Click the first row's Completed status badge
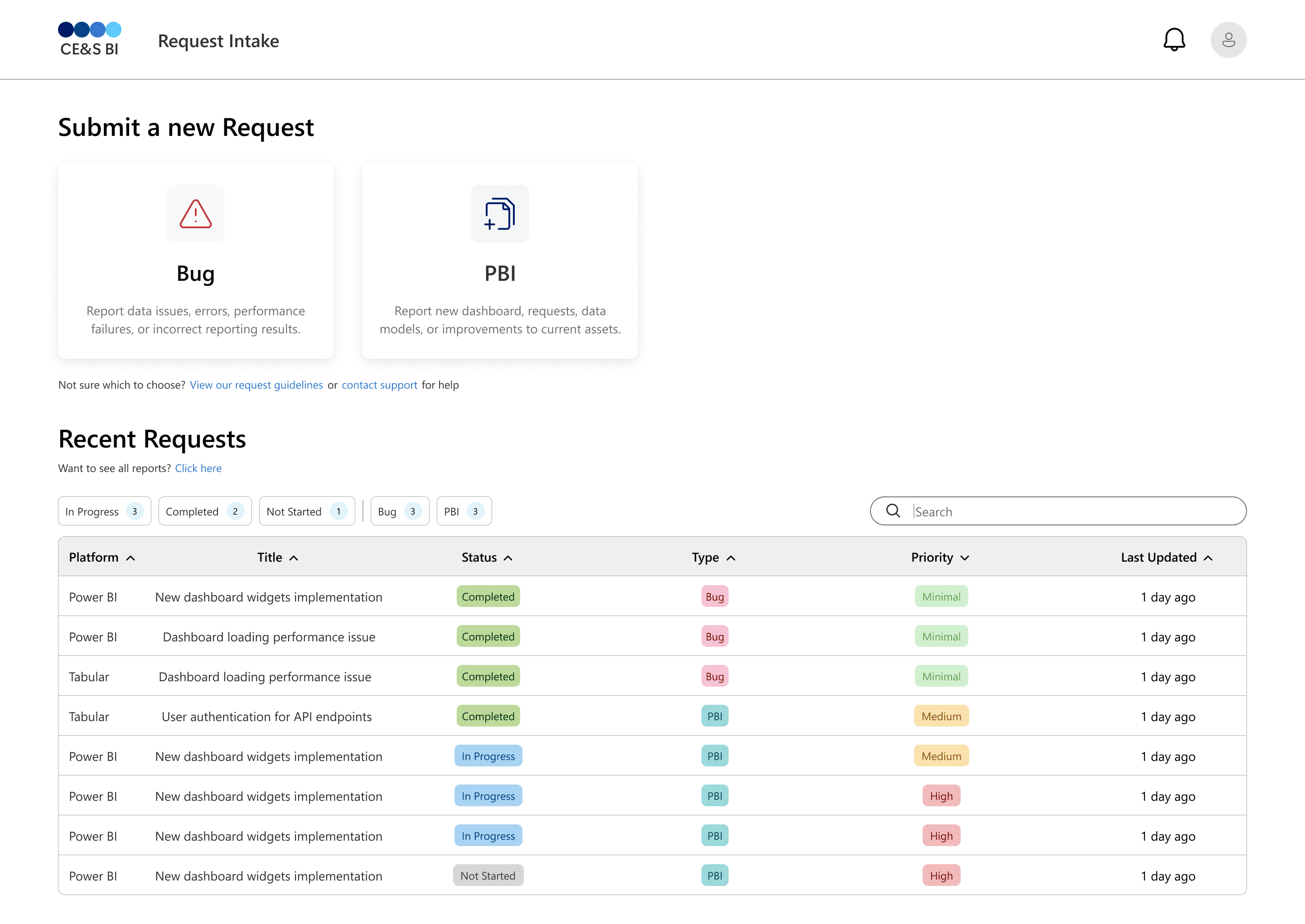The image size is (1305, 924). click(x=488, y=597)
